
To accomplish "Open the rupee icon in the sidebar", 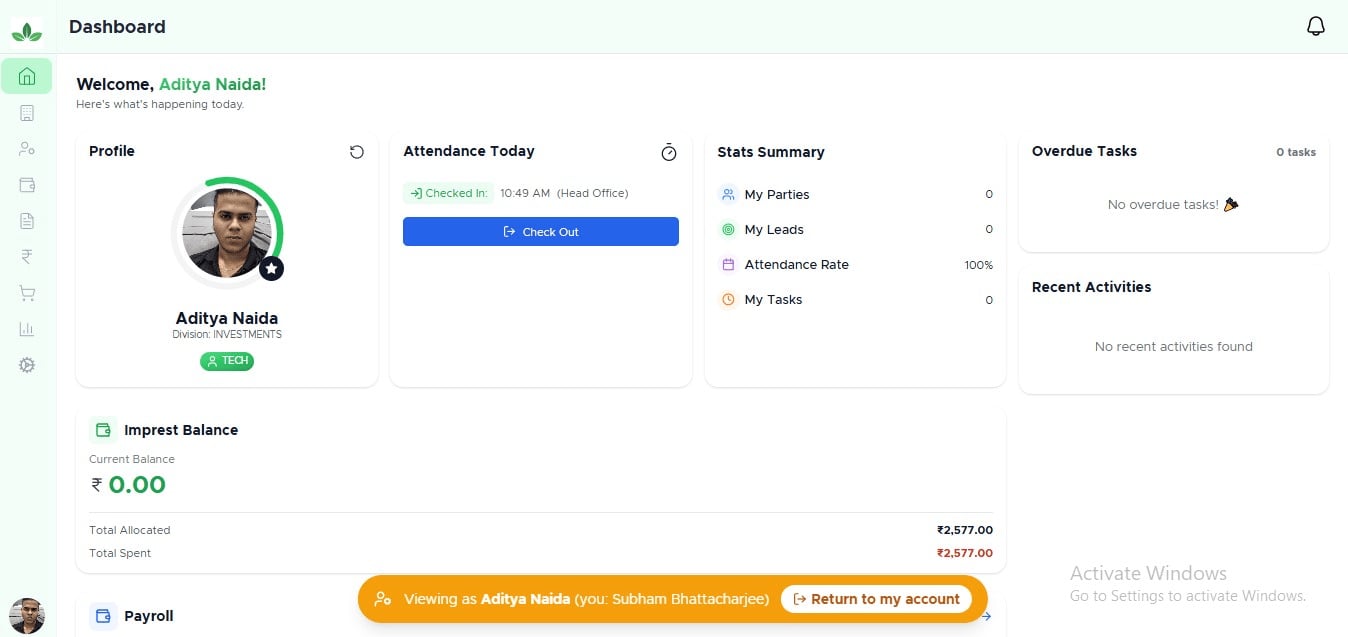I will point(27,257).
